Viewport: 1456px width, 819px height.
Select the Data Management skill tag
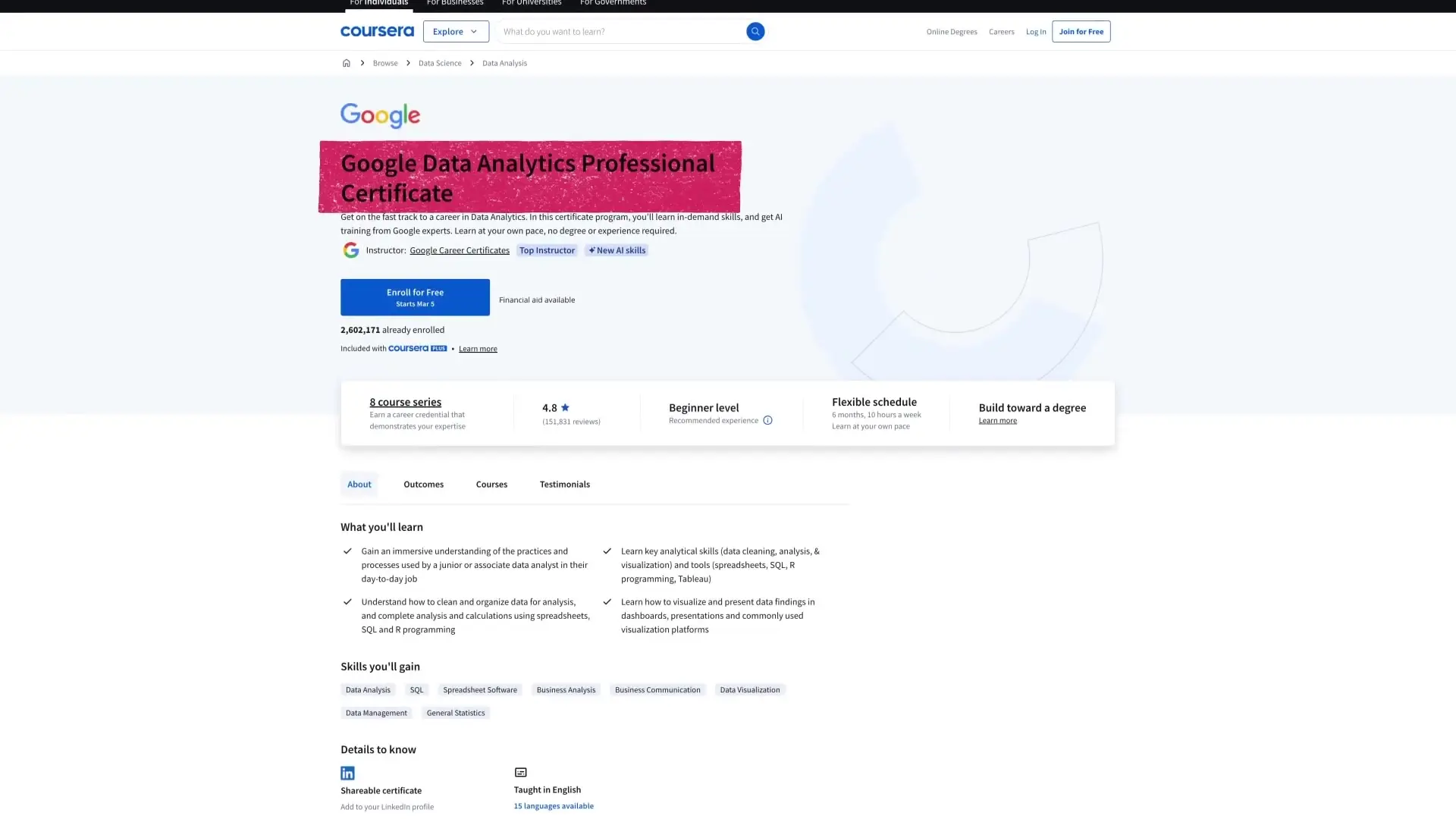click(x=376, y=713)
